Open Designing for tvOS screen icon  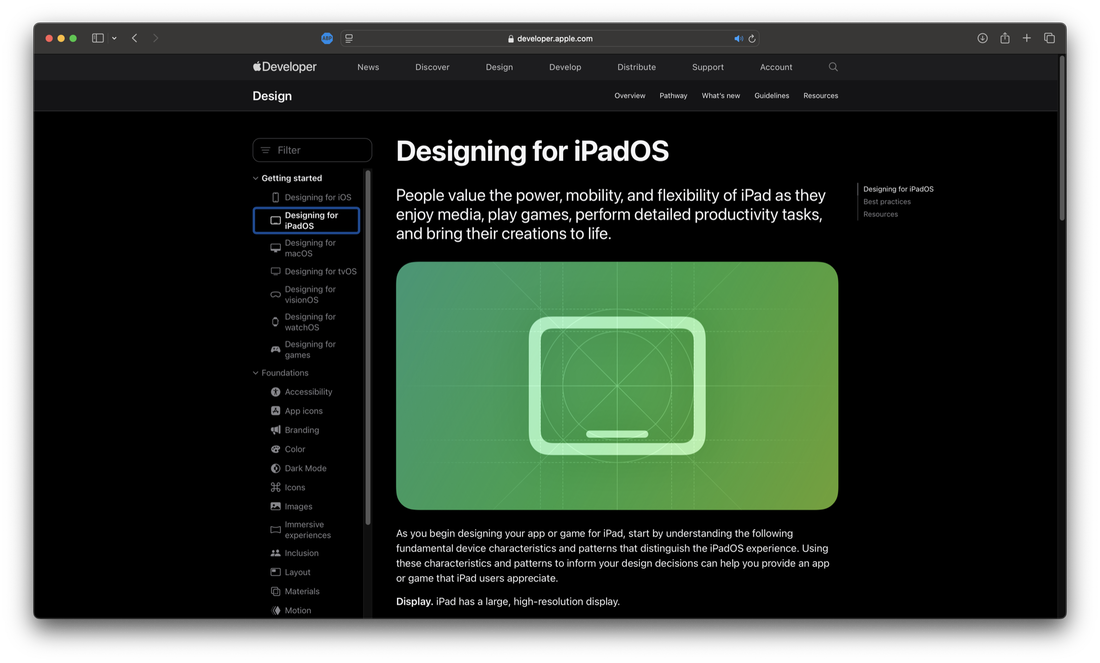pos(275,272)
